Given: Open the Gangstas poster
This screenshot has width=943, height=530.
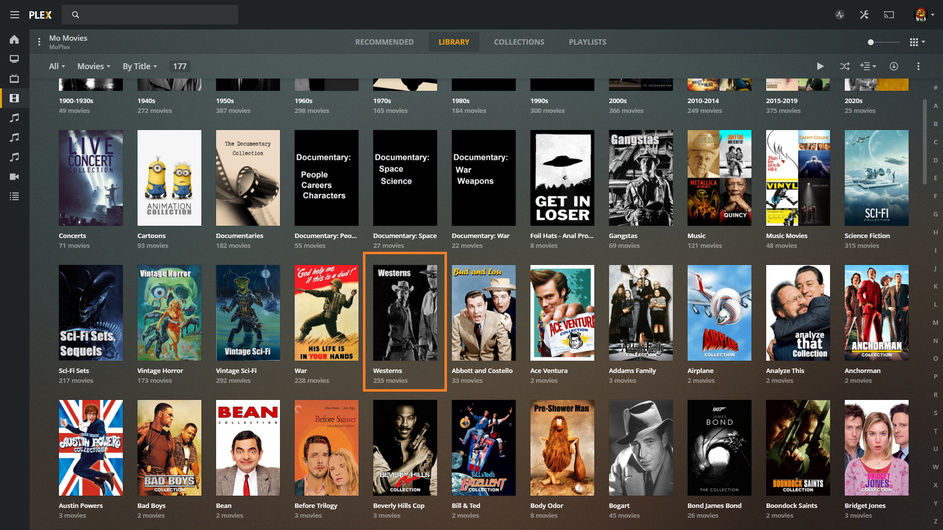Looking at the screenshot, I should (x=641, y=178).
